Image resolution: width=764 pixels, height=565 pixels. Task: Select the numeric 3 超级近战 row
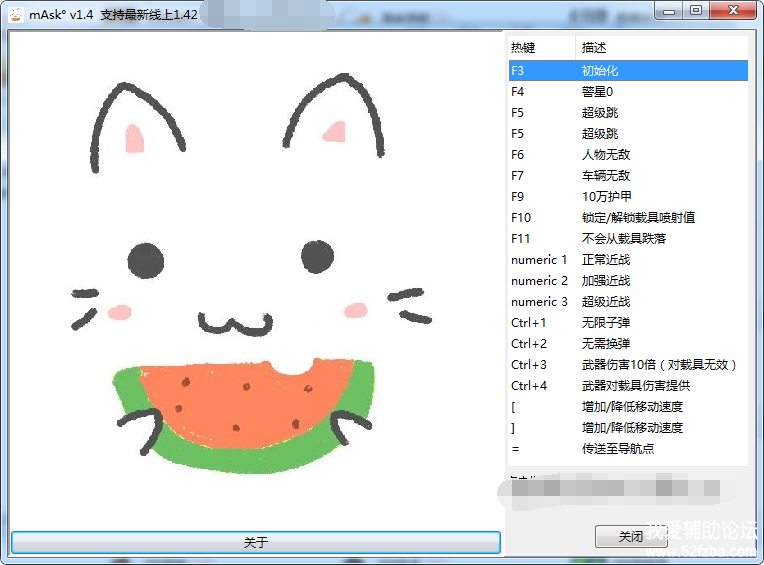(628, 301)
